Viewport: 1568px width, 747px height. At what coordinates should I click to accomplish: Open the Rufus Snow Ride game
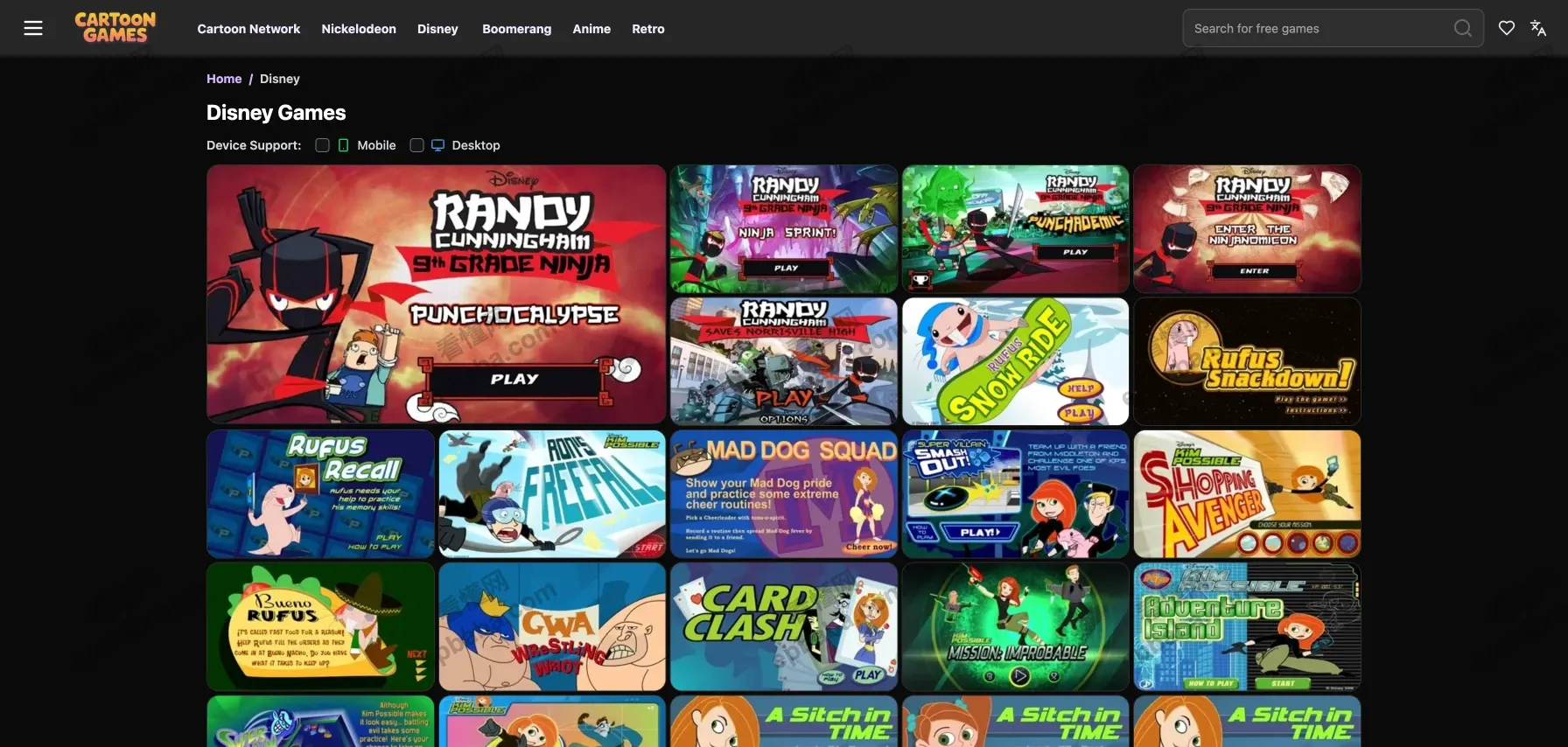pos(1016,361)
